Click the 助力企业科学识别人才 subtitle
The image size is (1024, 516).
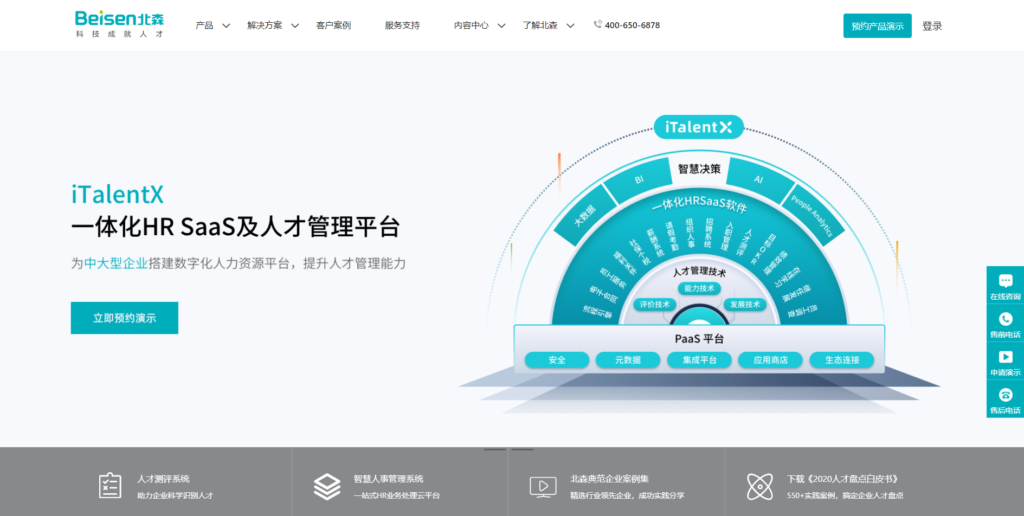click(175, 496)
